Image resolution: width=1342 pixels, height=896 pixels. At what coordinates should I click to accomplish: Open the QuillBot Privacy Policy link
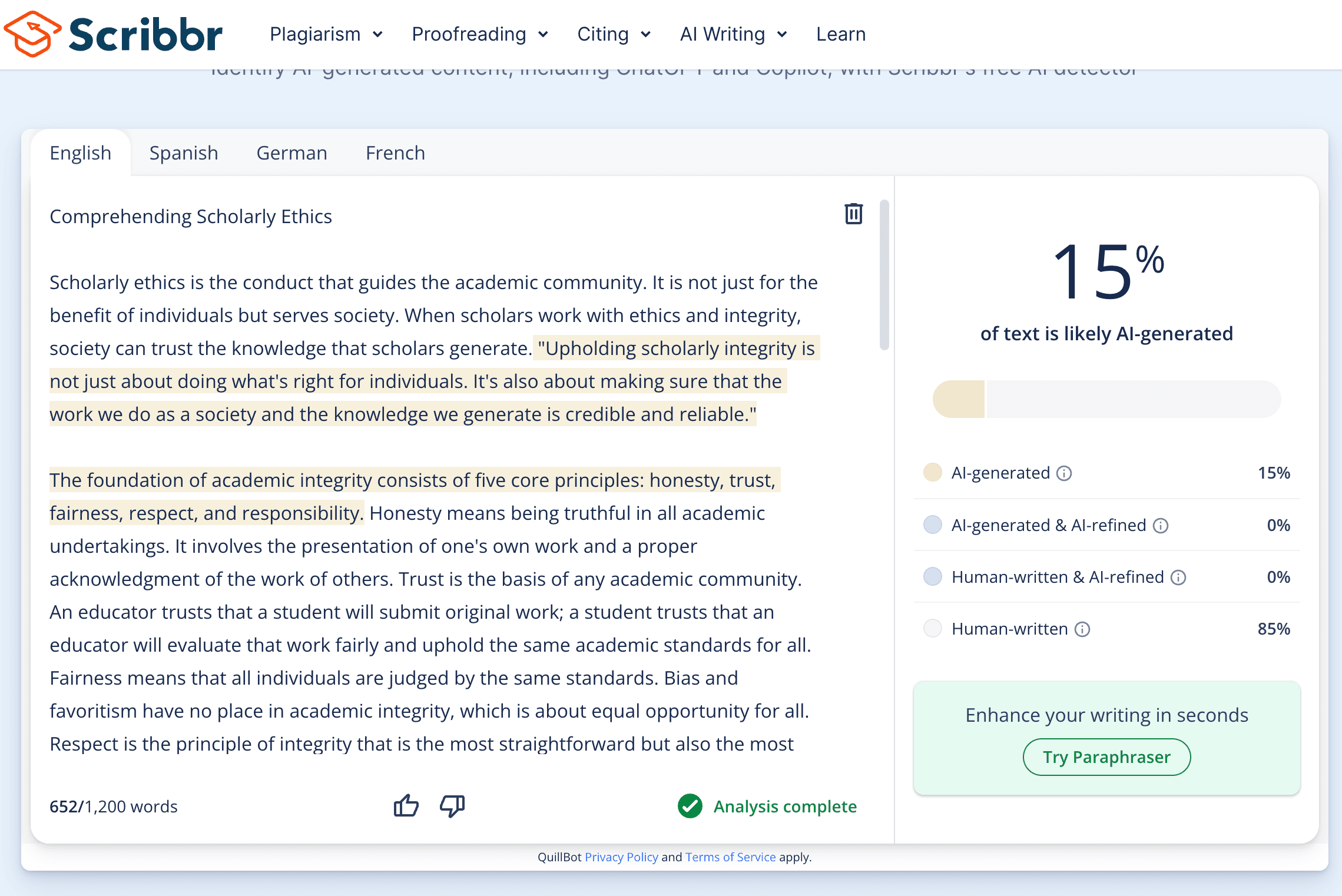[621, 857]
